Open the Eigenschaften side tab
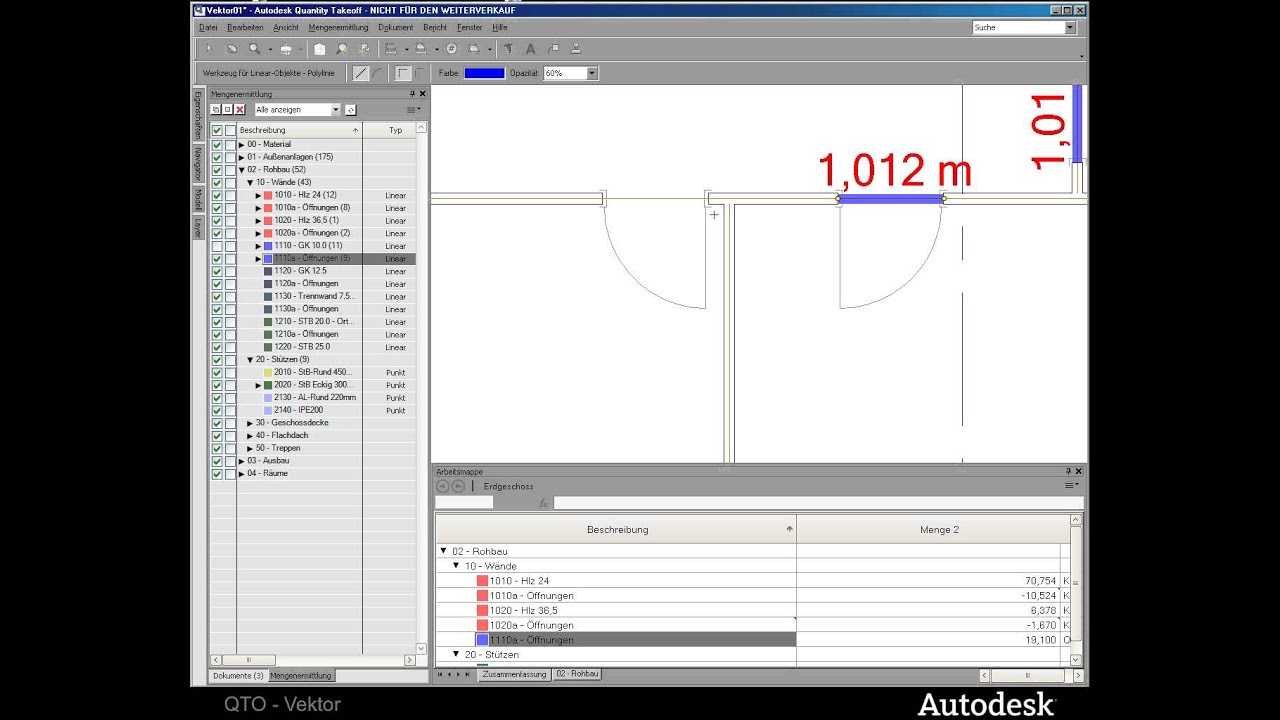Viewport: 1280px width, 720px height. pos(198,116)
